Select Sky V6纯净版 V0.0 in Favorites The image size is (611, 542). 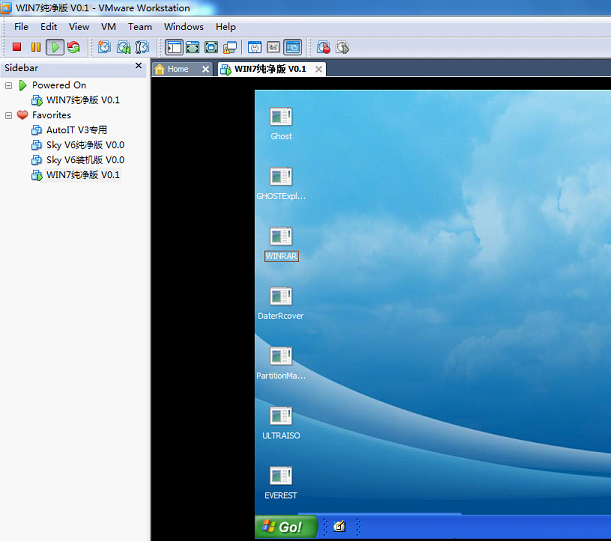pyautogui.click(x=85, y=145)
